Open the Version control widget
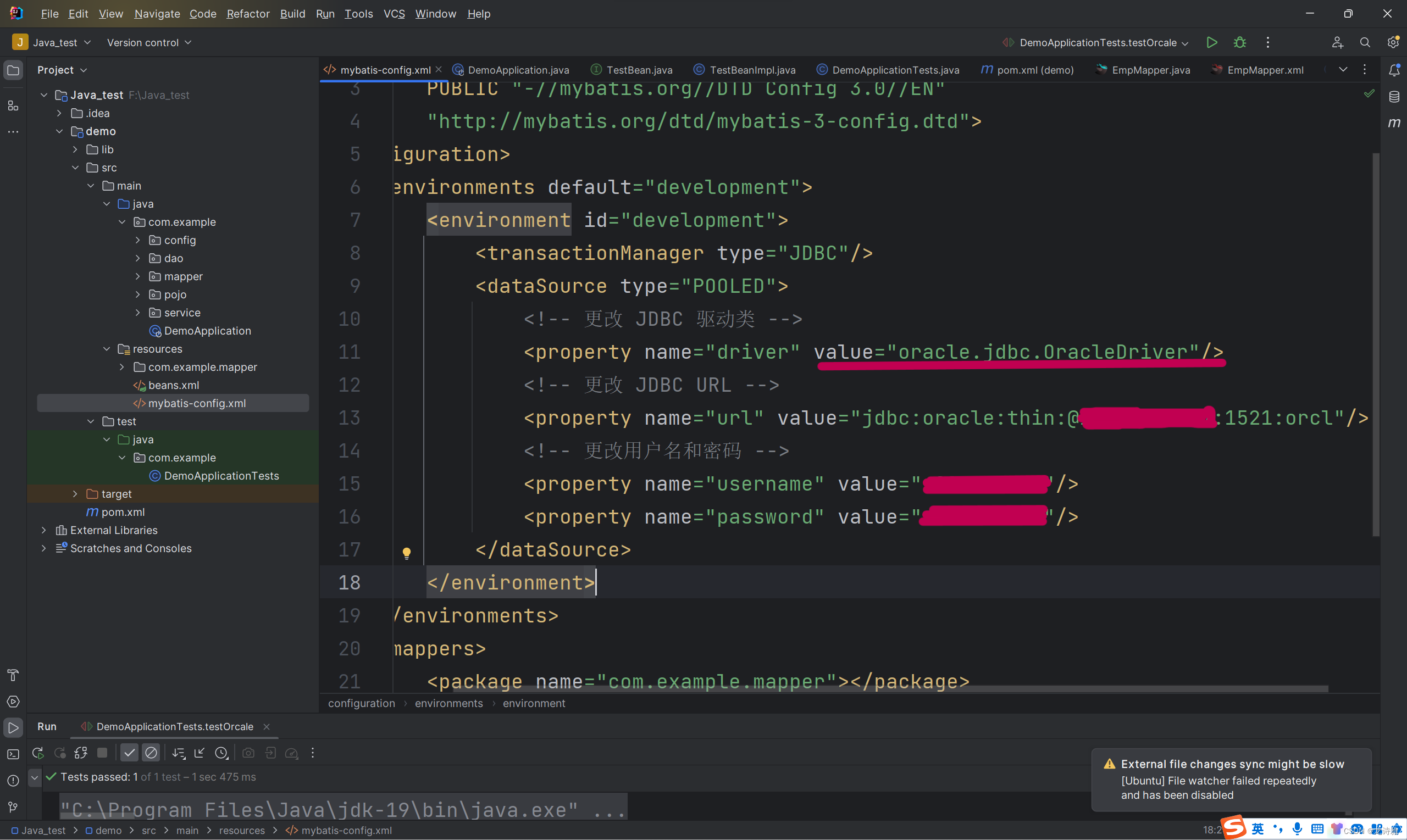Image resolution: width=1407 pixels, height=840 pixels. point(149,42)
